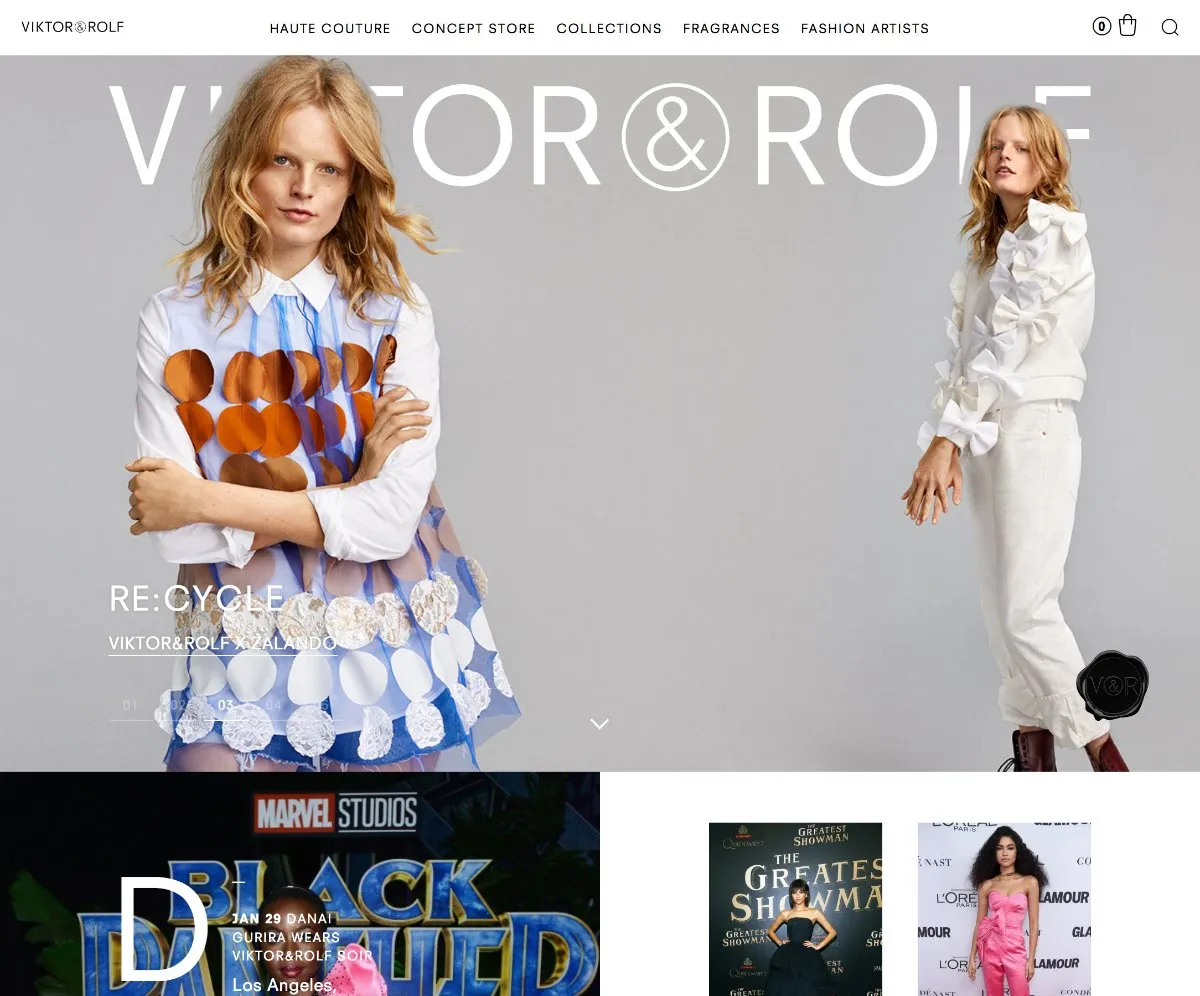Open the Collections menu
This screenshot has width=1200, height=996.
(x=609, y=28)
